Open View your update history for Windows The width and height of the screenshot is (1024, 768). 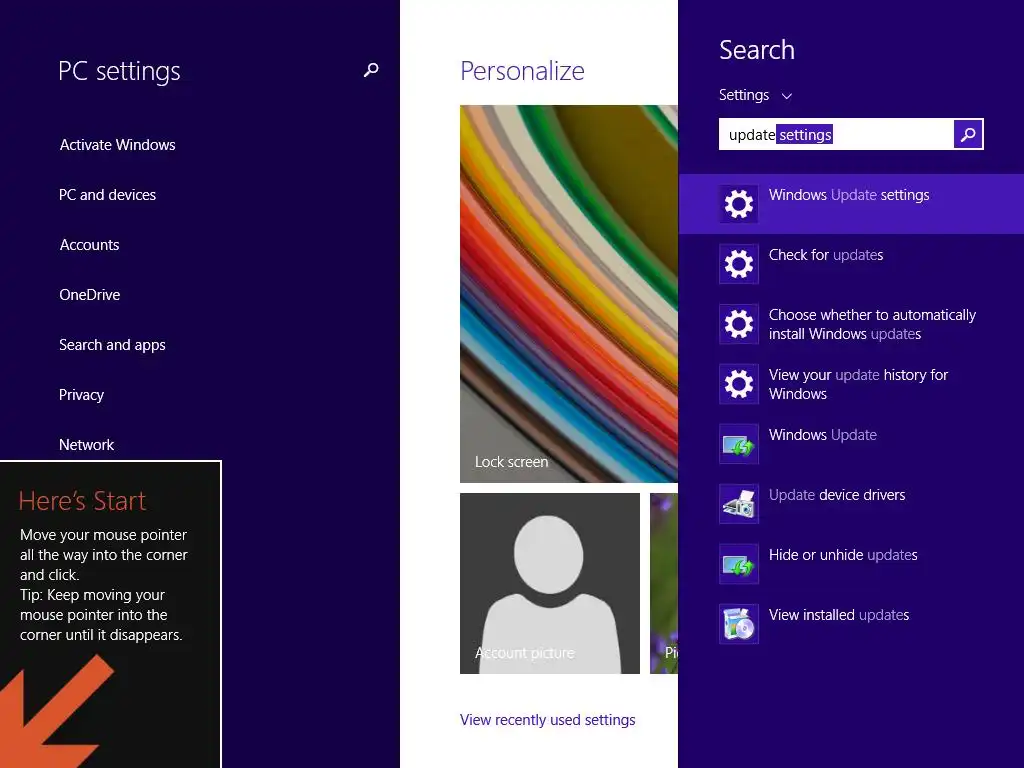[x=851, y=384]
